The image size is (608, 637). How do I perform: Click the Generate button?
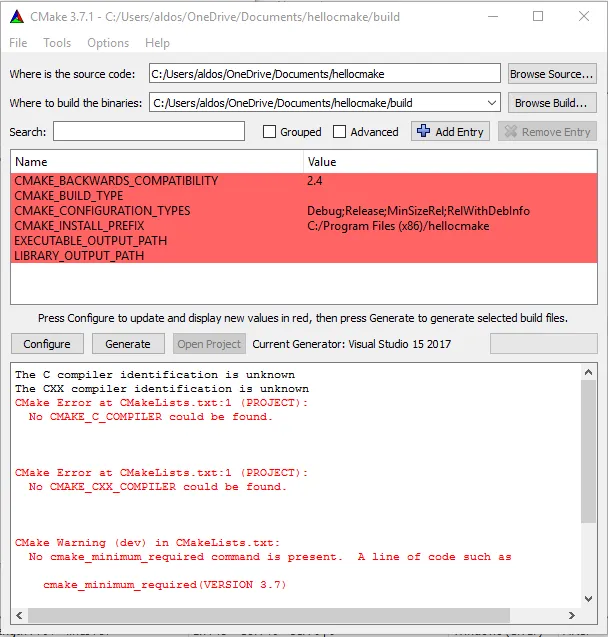[x=128, y=344]
